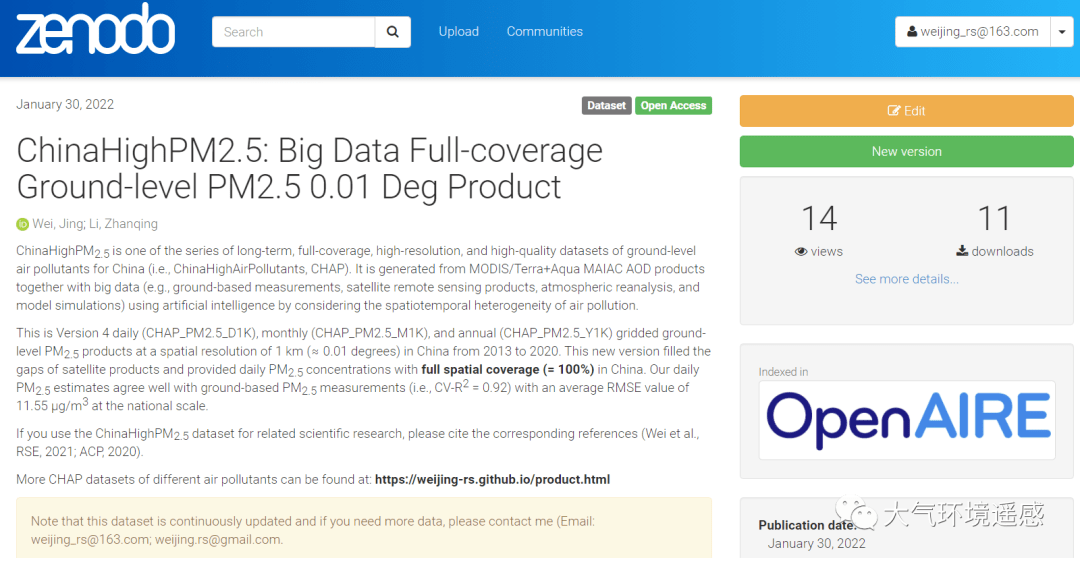Screen dimensions: 1080x562
Task: Open the Upload page
Action: [458, 32]
